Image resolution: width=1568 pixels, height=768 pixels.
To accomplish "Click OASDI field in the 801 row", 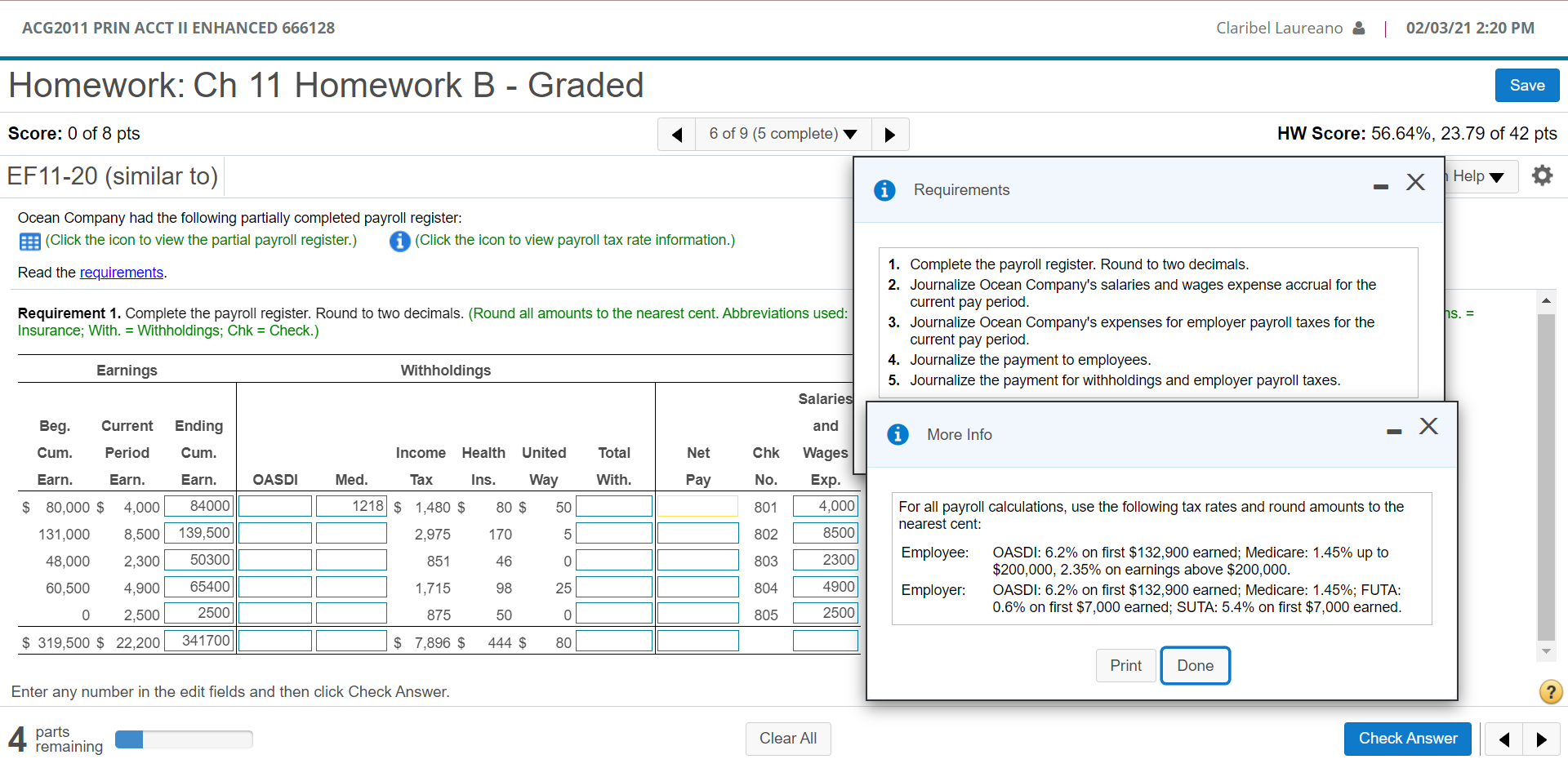I will pos(275,507).
